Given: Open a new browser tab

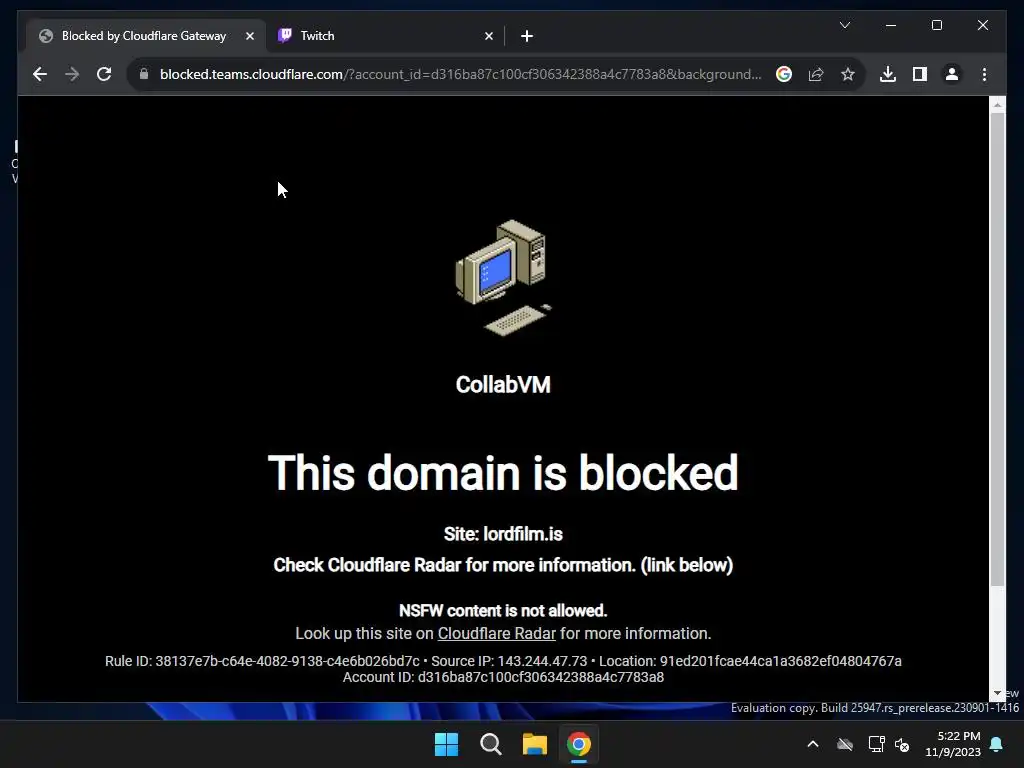Looking at the screenshot, I should click(527, 36).
